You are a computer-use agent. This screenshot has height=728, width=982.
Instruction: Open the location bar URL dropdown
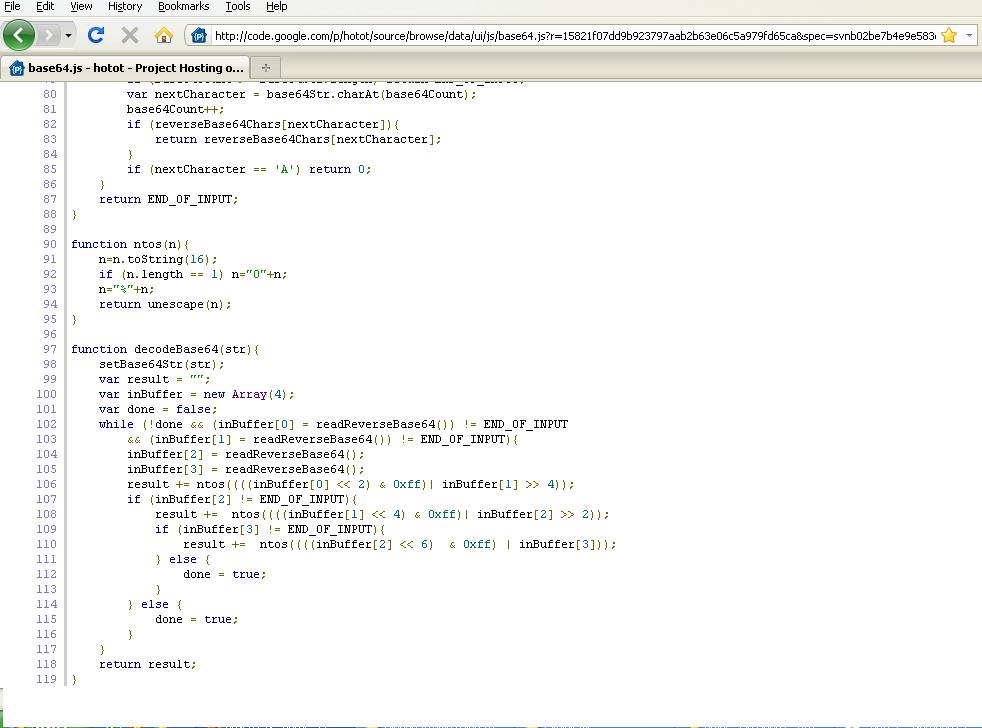[x=971, y=33]
